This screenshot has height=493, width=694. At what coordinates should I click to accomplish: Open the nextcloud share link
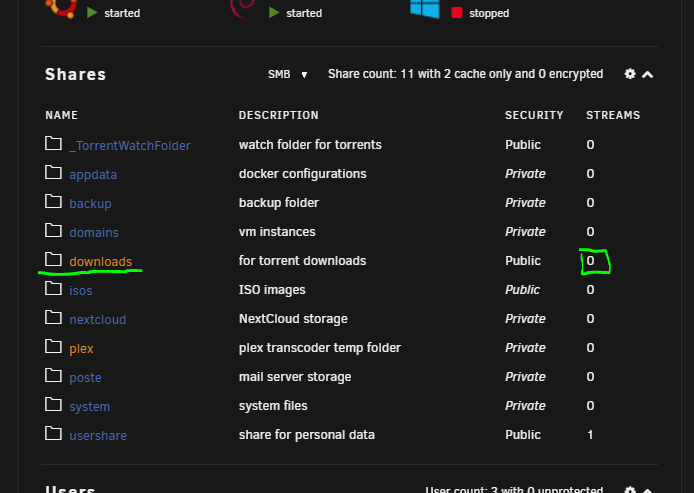click(98, 320)
